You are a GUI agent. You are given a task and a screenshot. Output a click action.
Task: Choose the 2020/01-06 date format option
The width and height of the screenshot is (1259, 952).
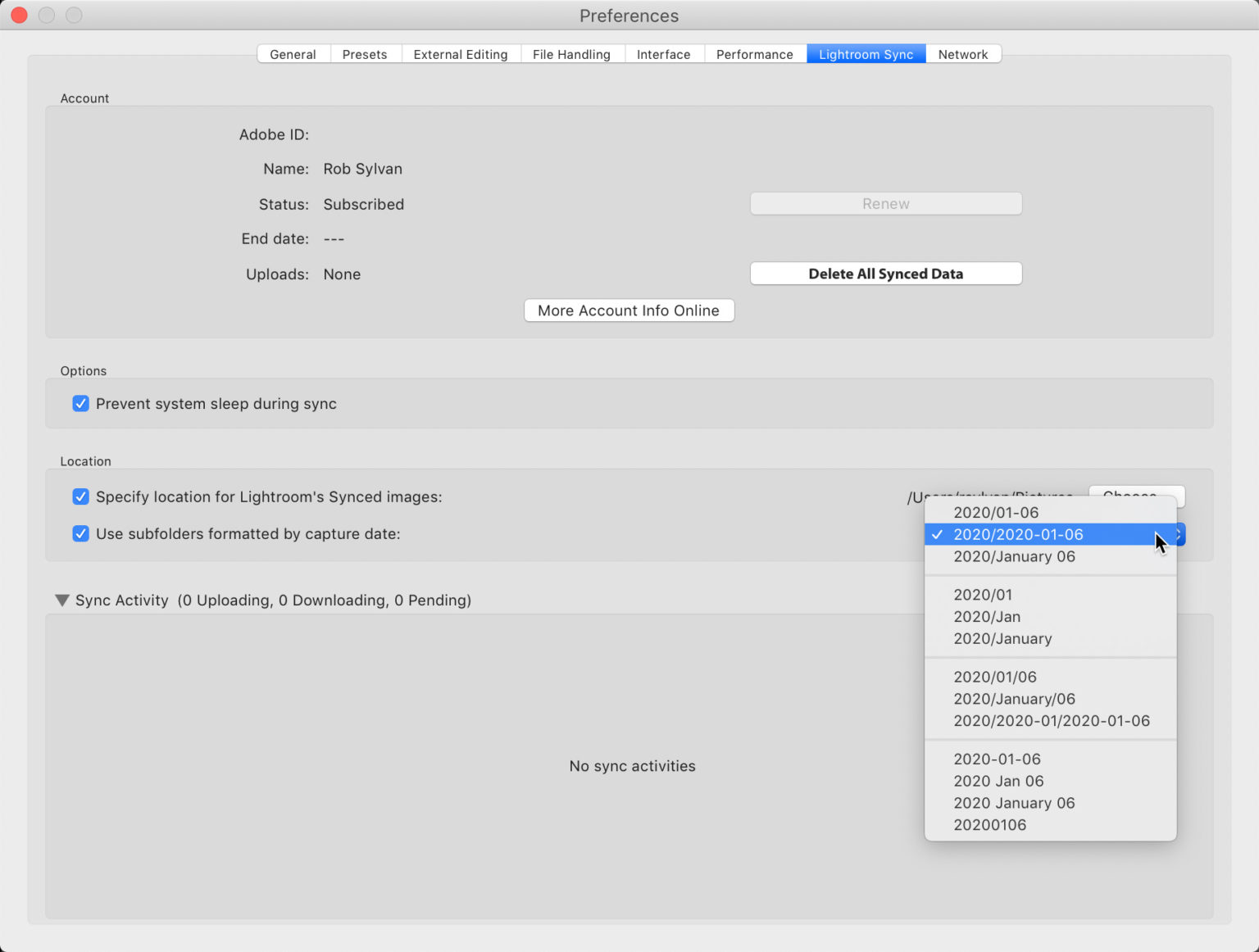click(996, 513)
